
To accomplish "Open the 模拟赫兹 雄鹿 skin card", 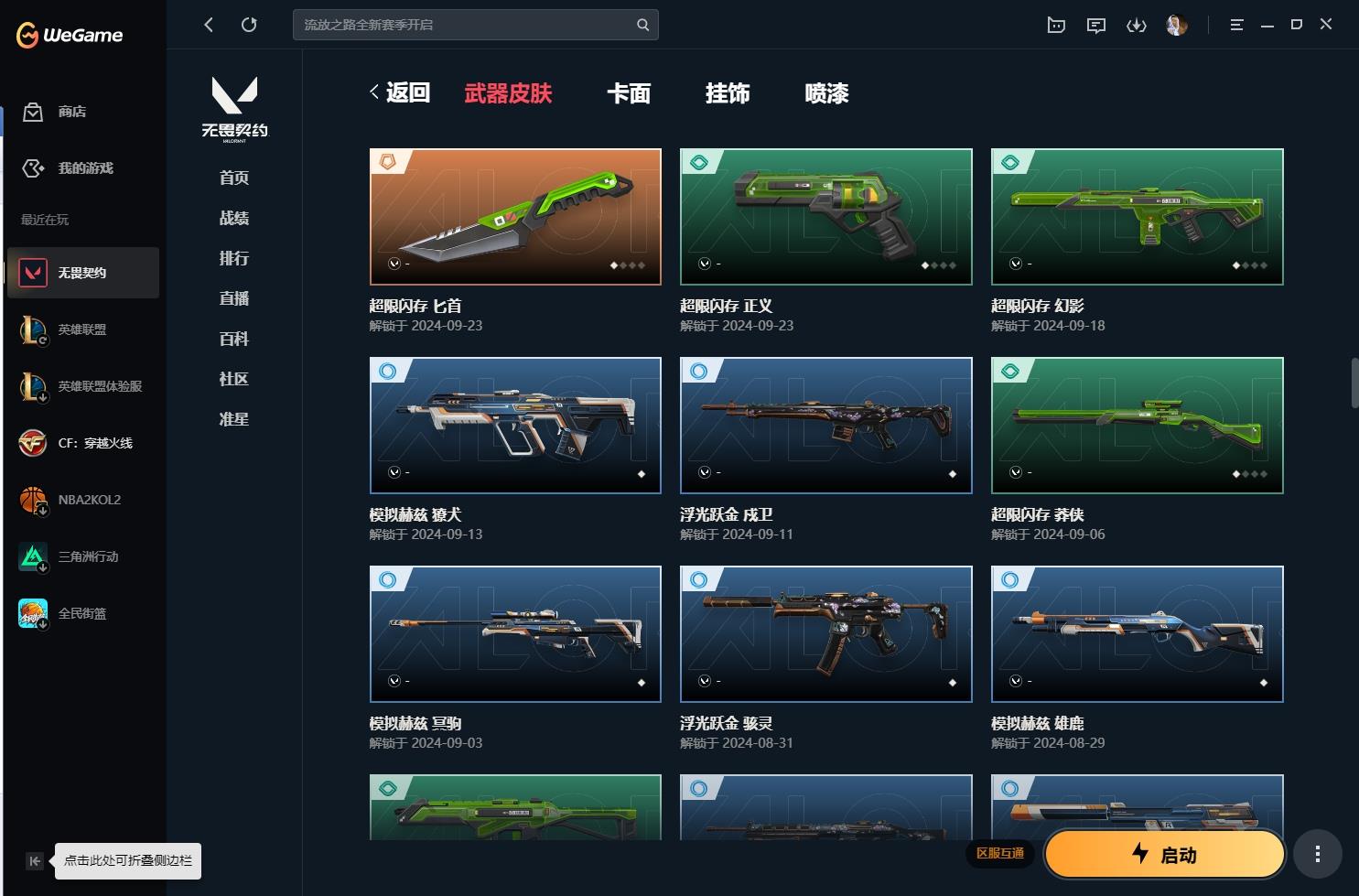I will tap(1138, 634).
